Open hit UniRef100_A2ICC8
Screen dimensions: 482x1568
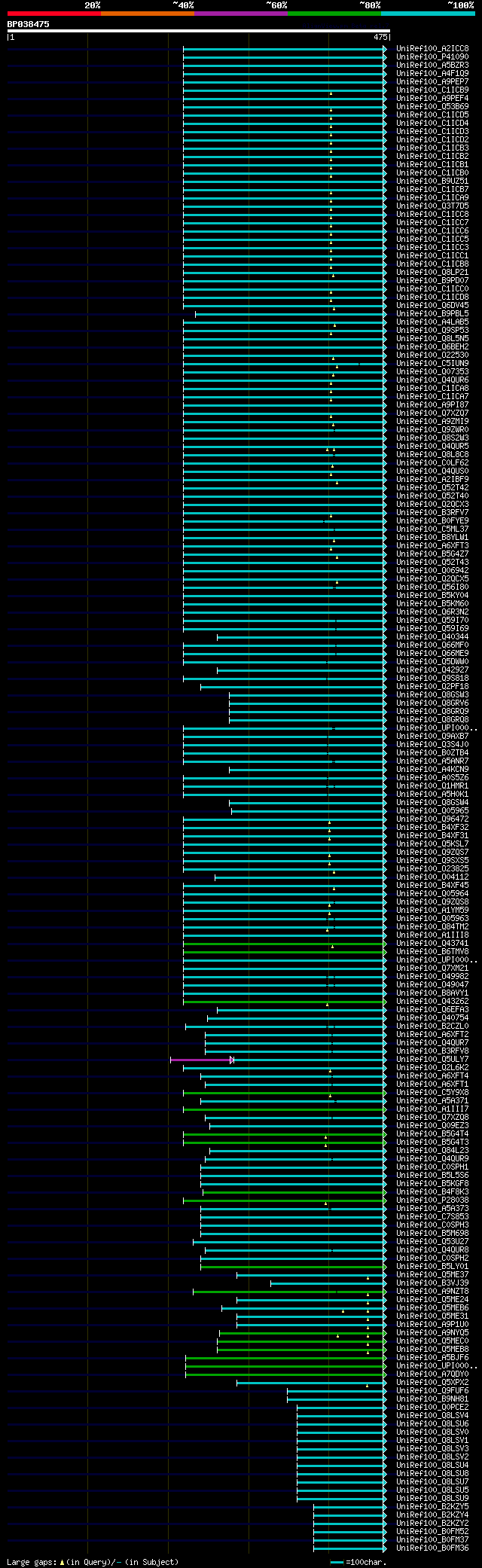(432, 49)
